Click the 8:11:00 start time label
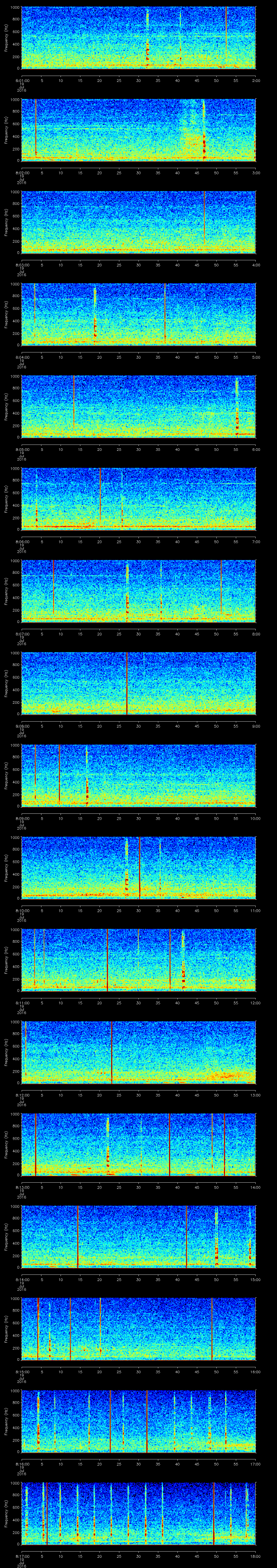 point(22,1003)
